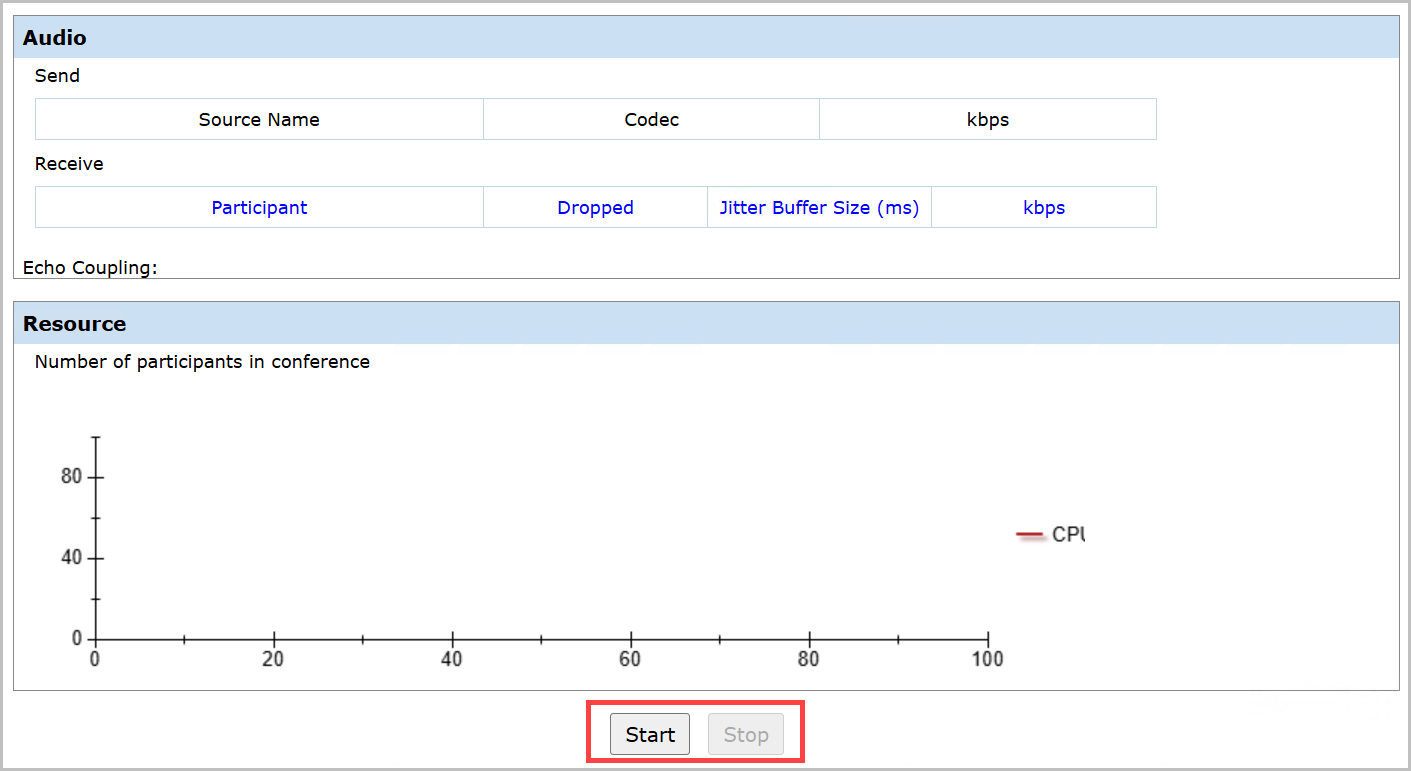Click the Send label above the table
The height and width of the screenshot is (771, 1411).
[x=57, y=76]
